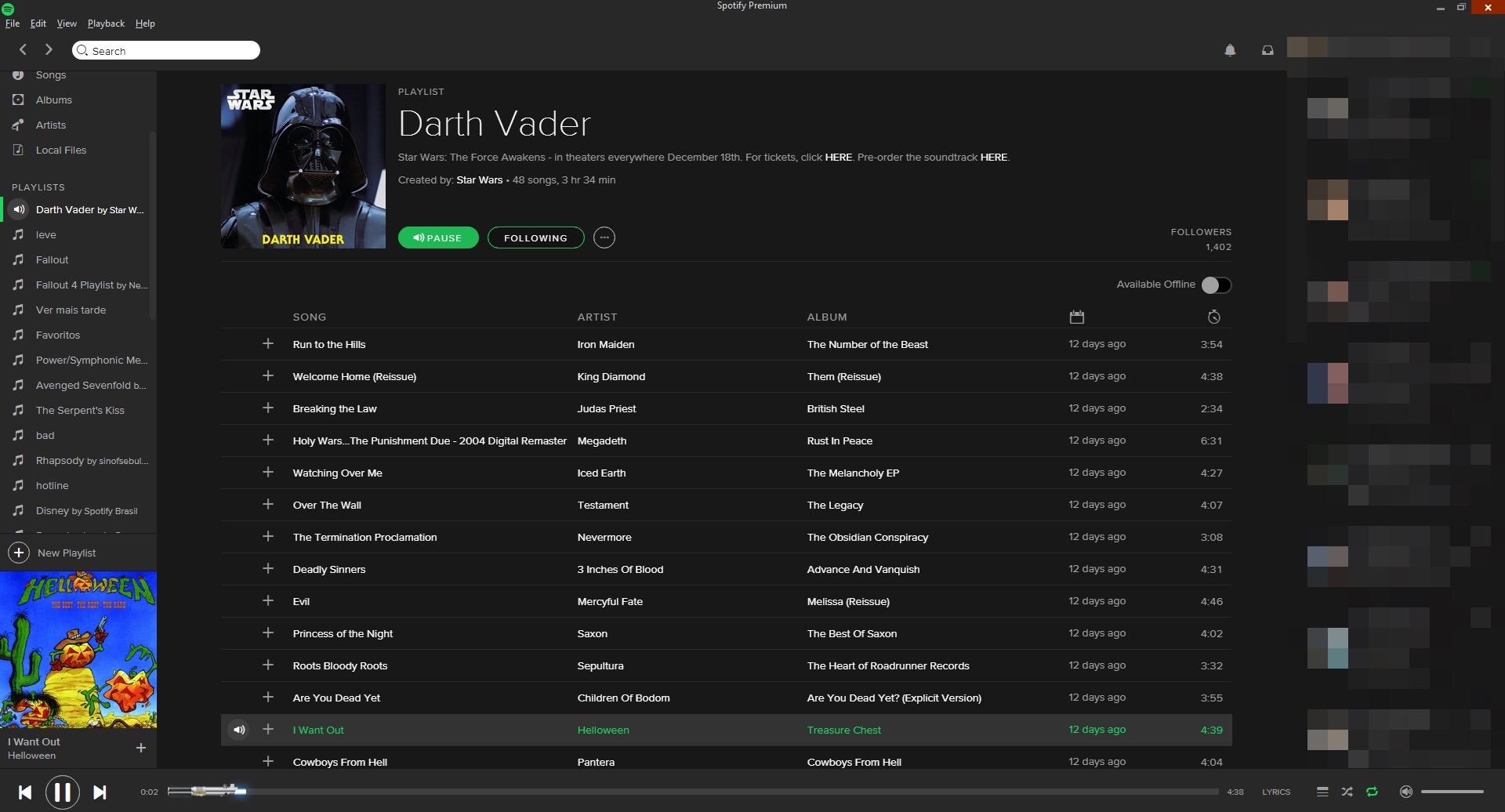Go forward with the right navigation arrow
Viewport: 1505px width, 812px height.
[x=49, y=49]
